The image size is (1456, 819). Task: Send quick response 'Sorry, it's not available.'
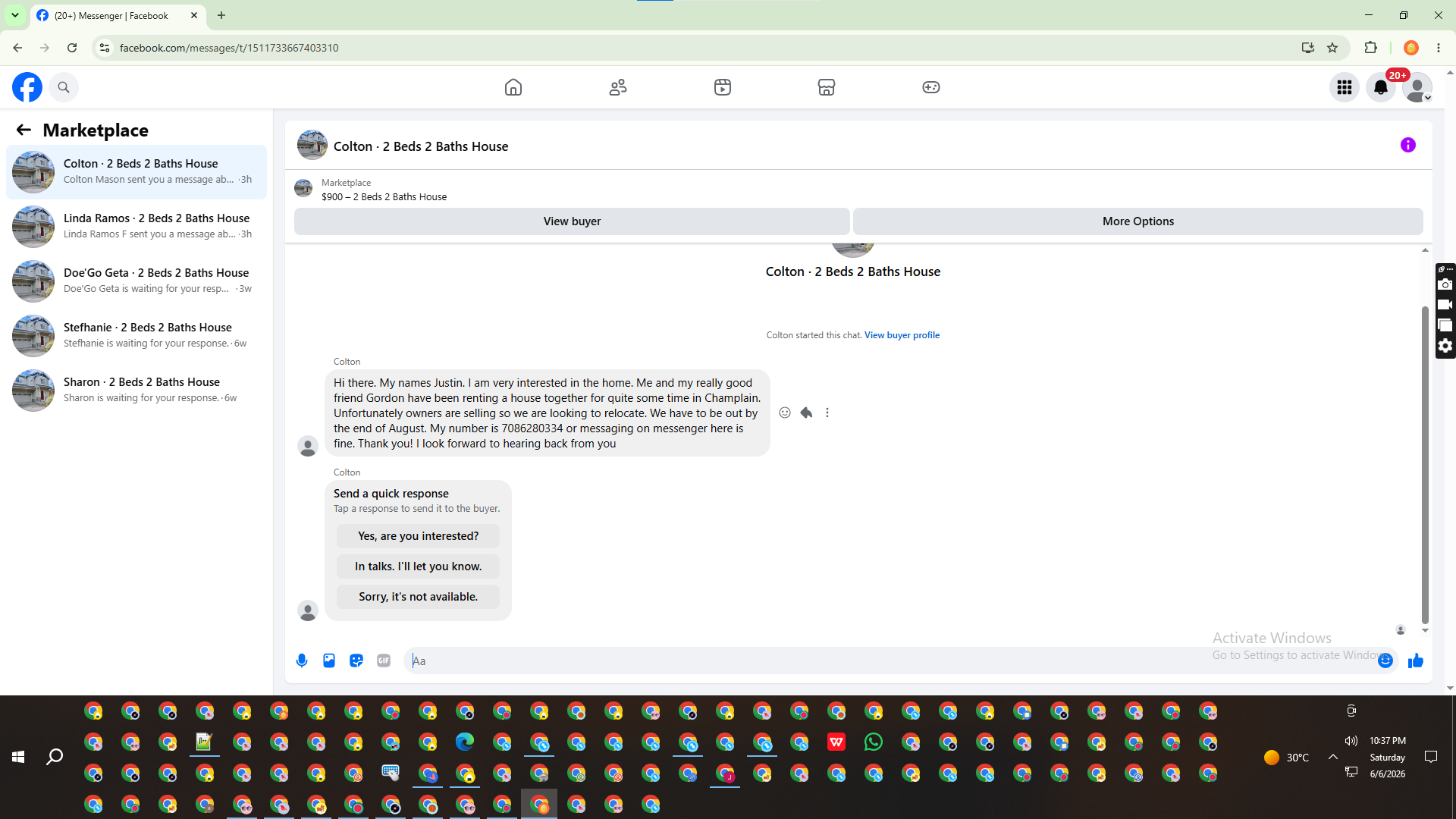(x=418, y=597)
